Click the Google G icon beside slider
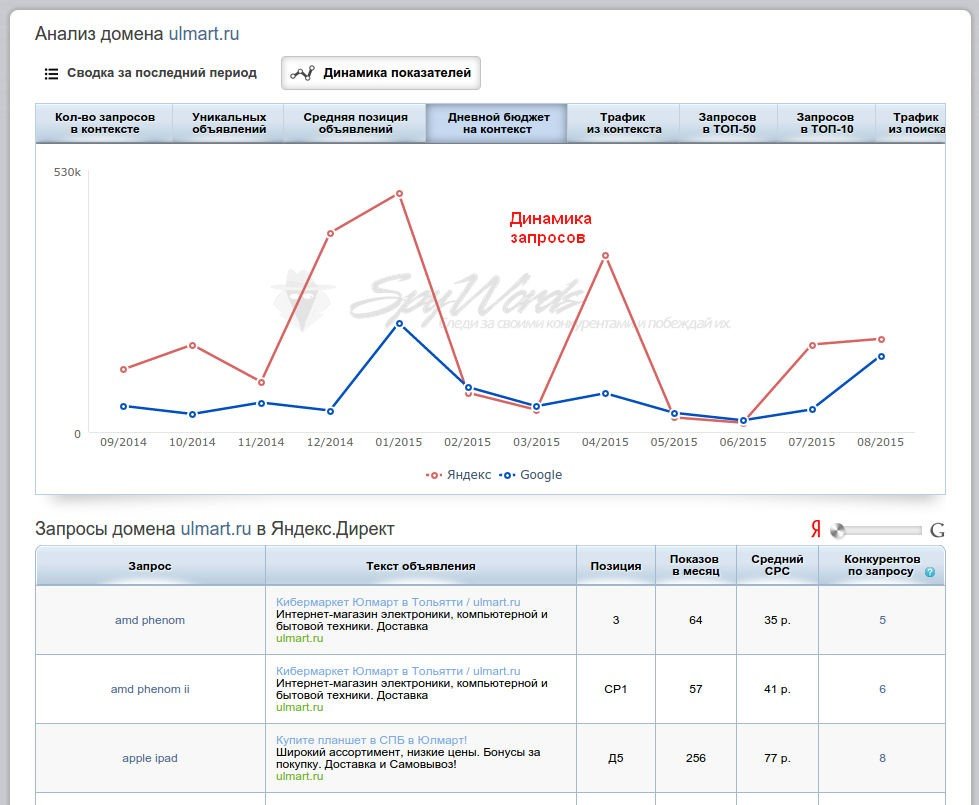 coord(937,530)
